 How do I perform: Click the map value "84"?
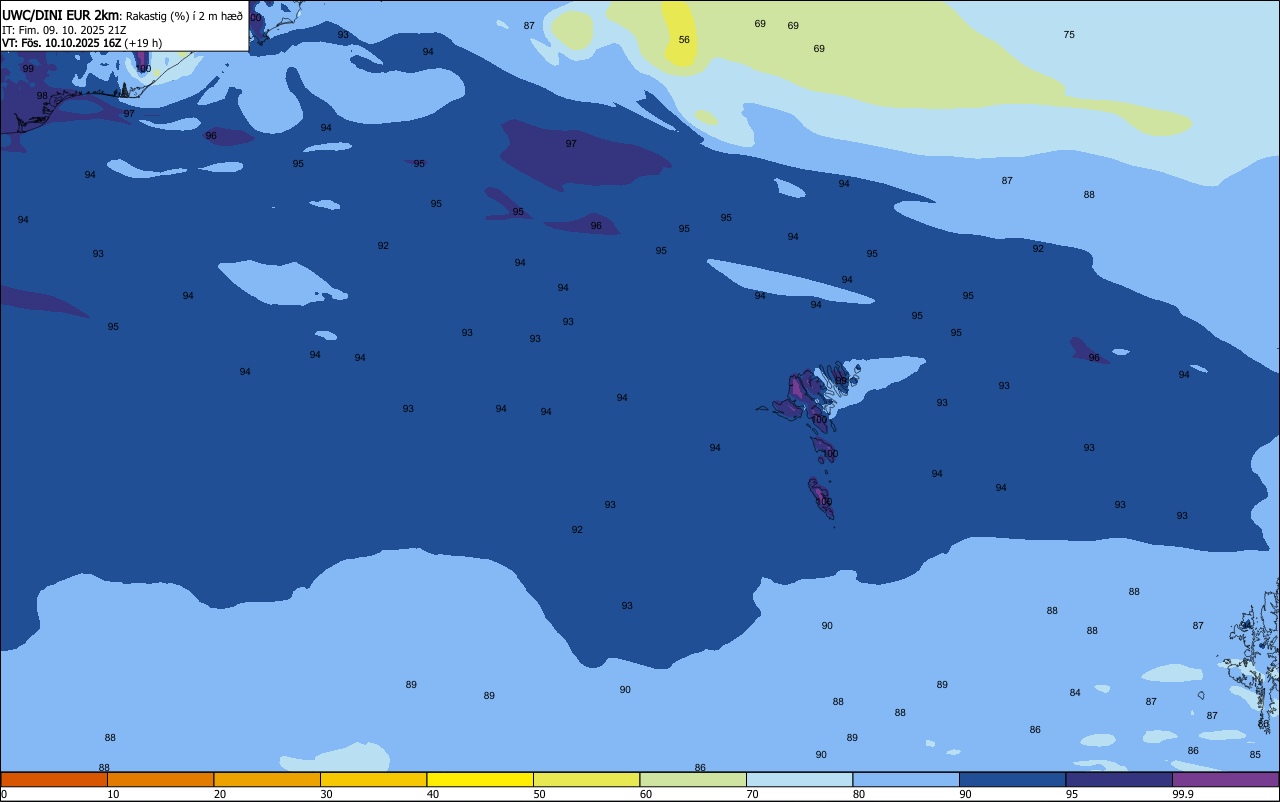pos(1075,693)
